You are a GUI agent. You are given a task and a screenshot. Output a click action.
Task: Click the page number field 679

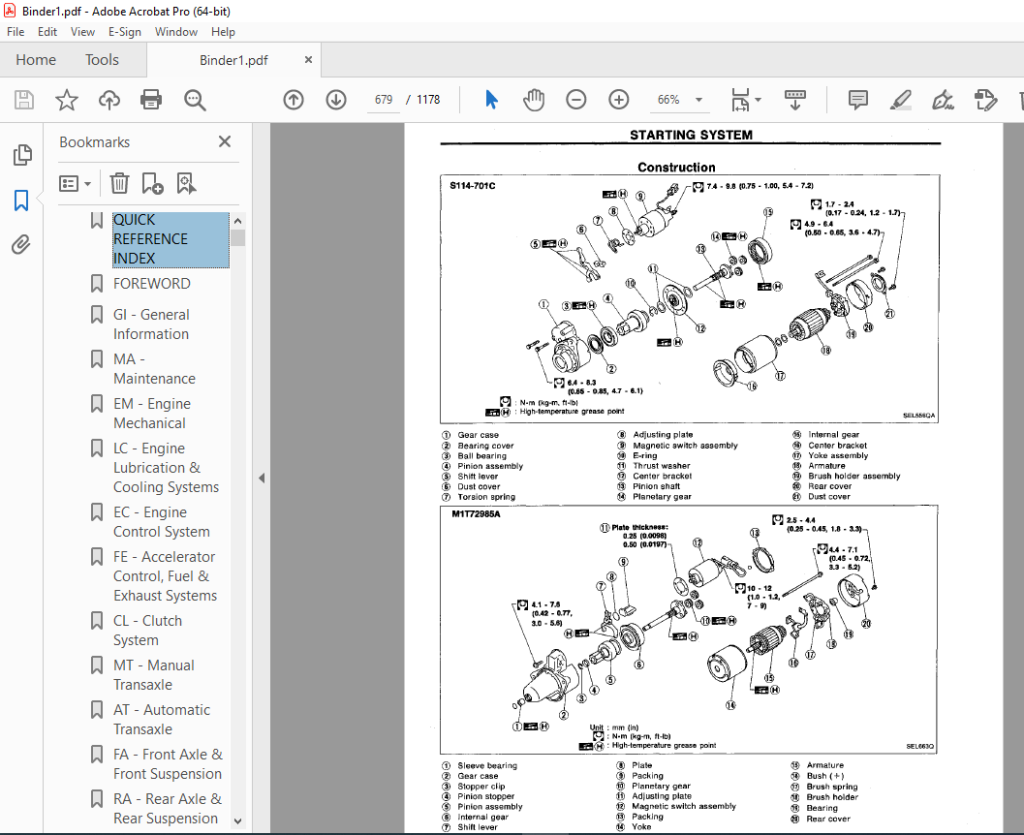coord(383,100)
